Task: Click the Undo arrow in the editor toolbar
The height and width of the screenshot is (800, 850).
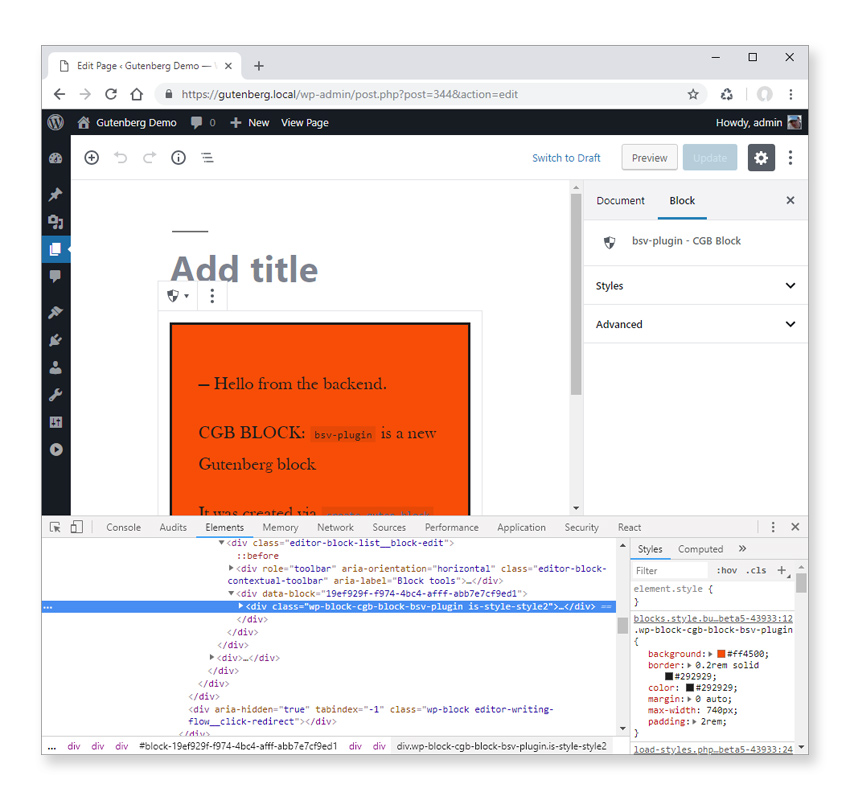Action: [x=121, y=158]
